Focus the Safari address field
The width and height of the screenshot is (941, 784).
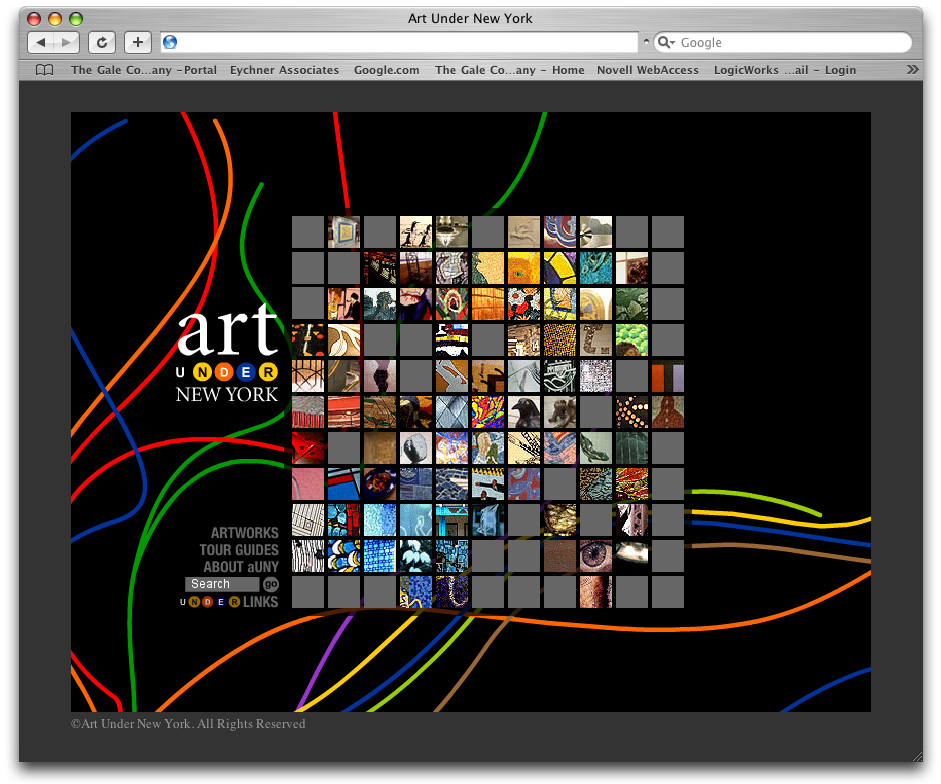tap(399, 42)
